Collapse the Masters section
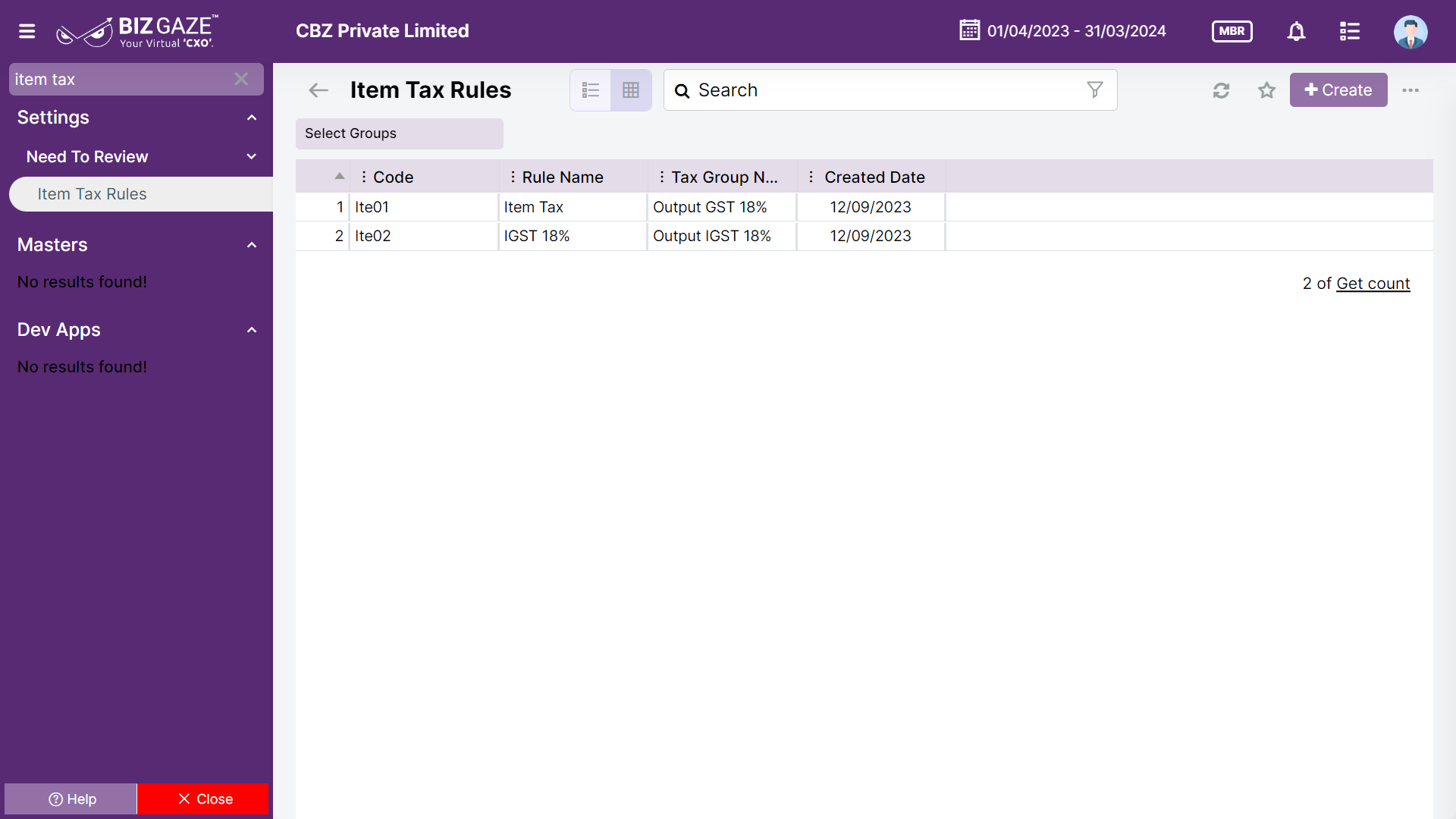Viewport: 1456px width, 819px height. [252, 245]
